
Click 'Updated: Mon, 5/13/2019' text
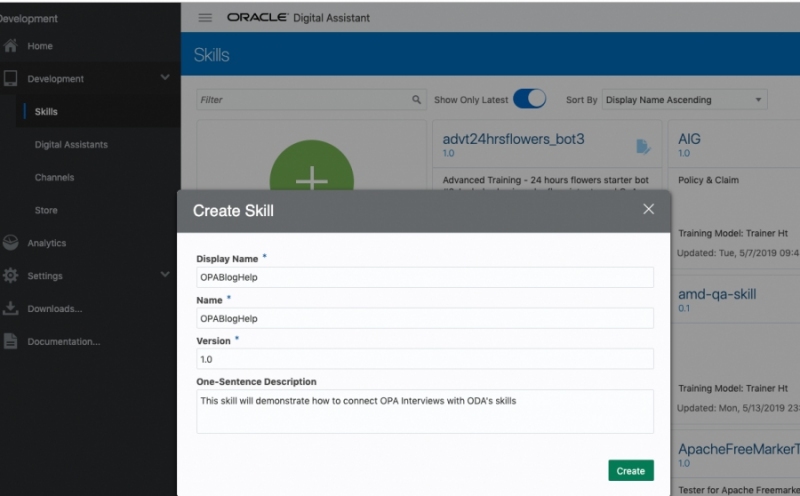tap(738, 408)
